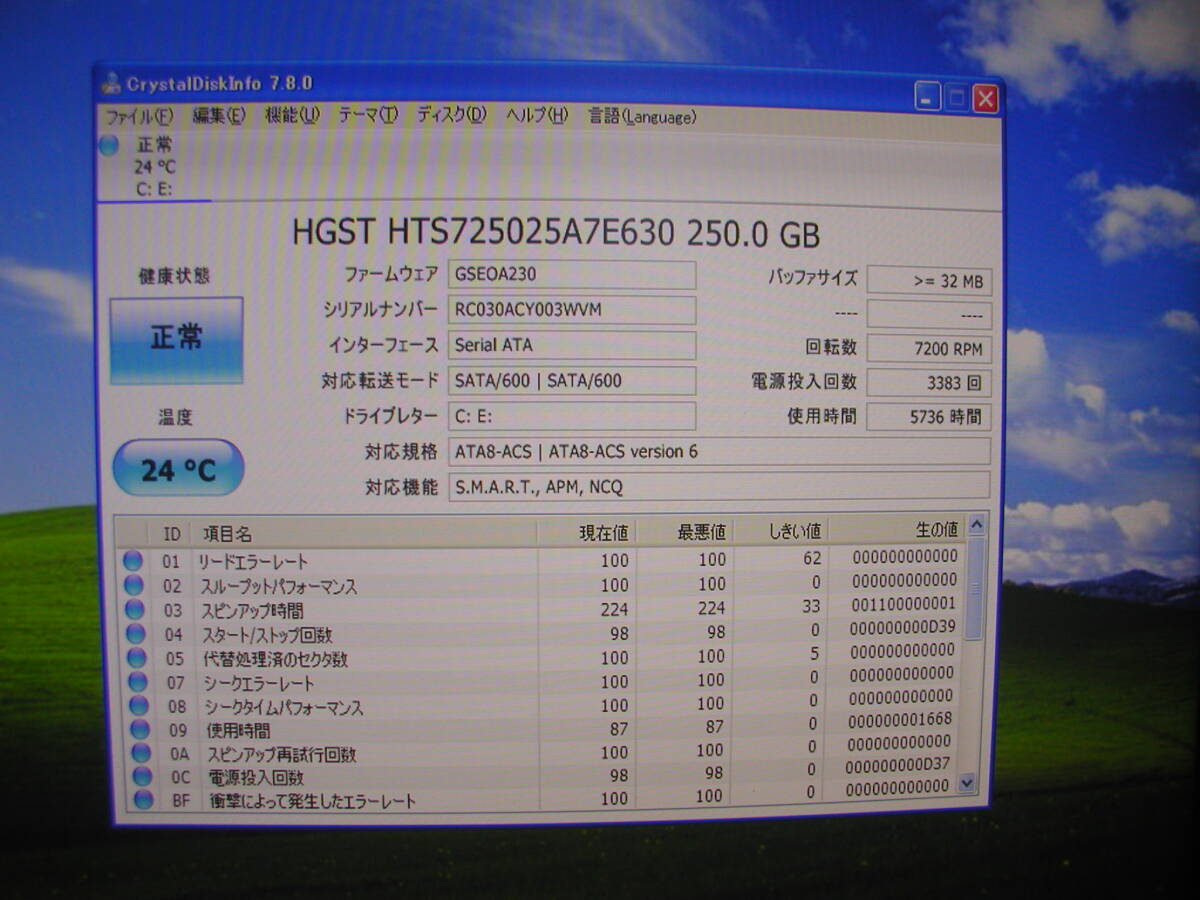The image size is (1200, 900).
Task: Click the transfer mode field SATA/600
Action: (x=572, y=380)
